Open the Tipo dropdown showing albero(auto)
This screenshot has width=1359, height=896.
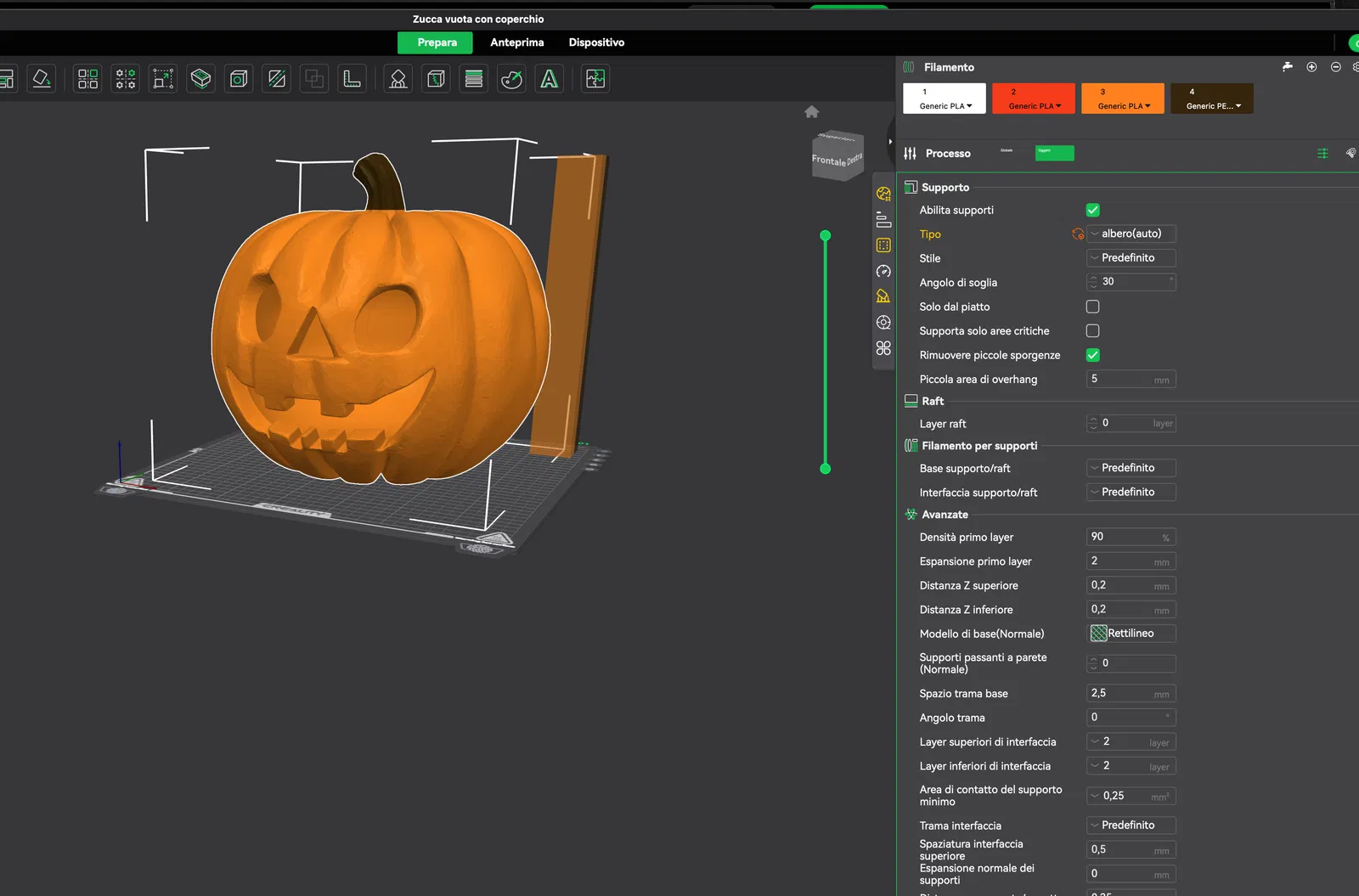[x=1131, y=234]
